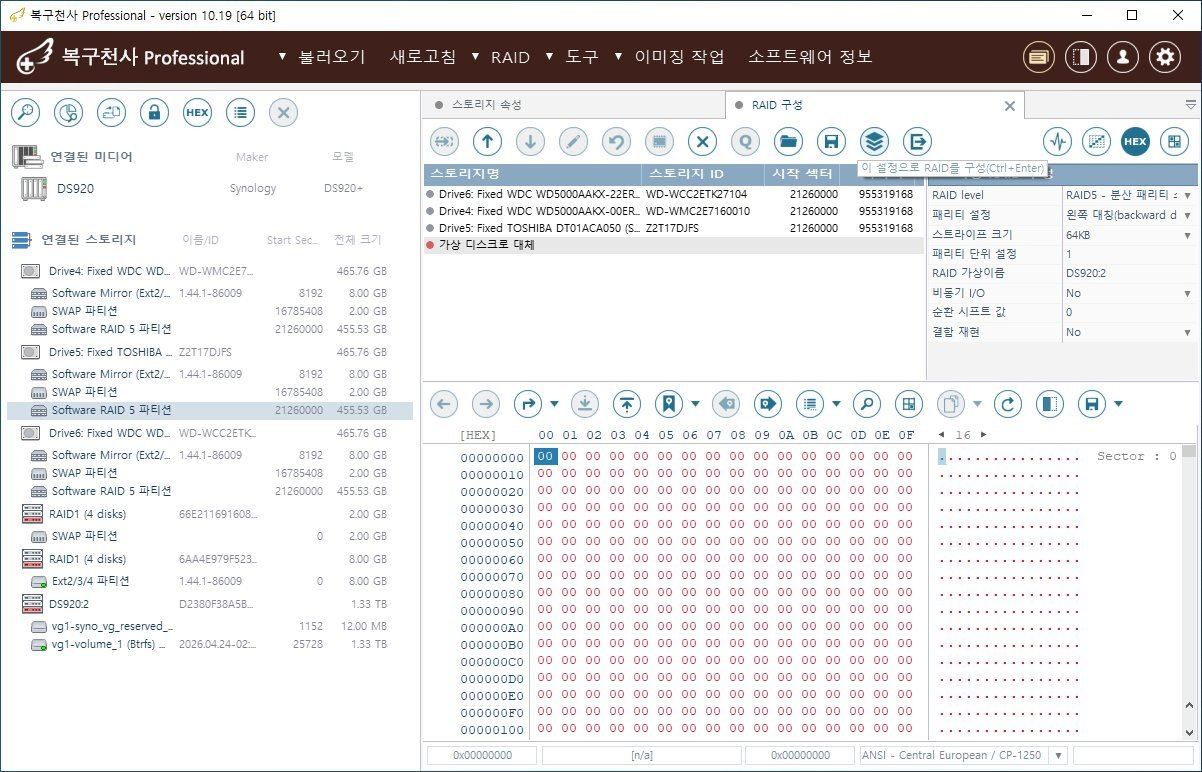Screen dimensions: 1202x772
Task: Decrease hex bytes-per-row with left arrow
Action: point(940,435)
